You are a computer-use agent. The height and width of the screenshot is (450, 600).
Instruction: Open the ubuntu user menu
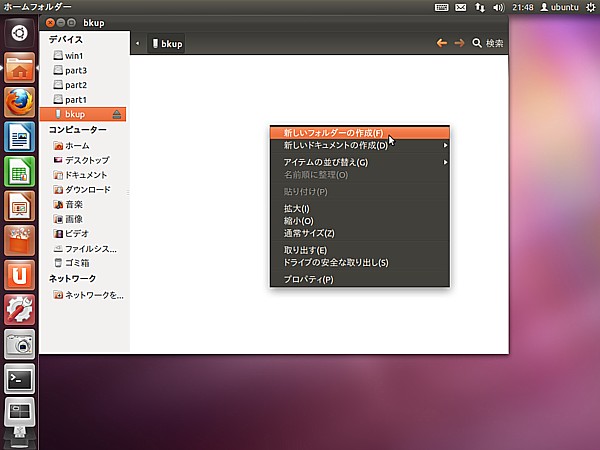coord(559,7)
